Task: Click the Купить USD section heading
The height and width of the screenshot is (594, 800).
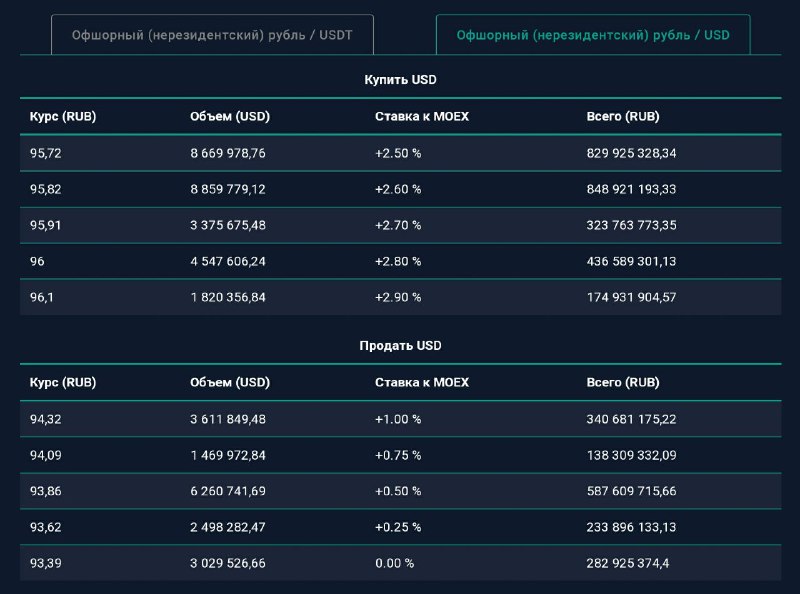Action: coord(400,80)
